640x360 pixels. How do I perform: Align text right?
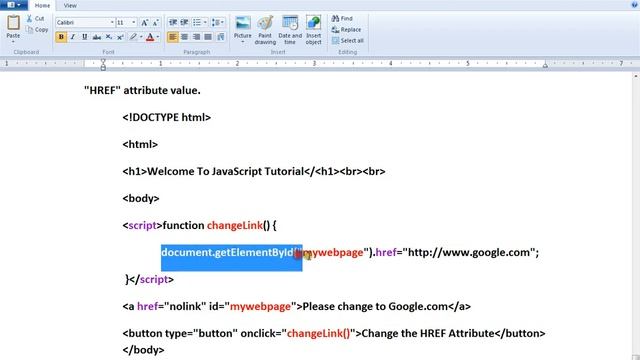pyautogui.click(x=196, y=37)
